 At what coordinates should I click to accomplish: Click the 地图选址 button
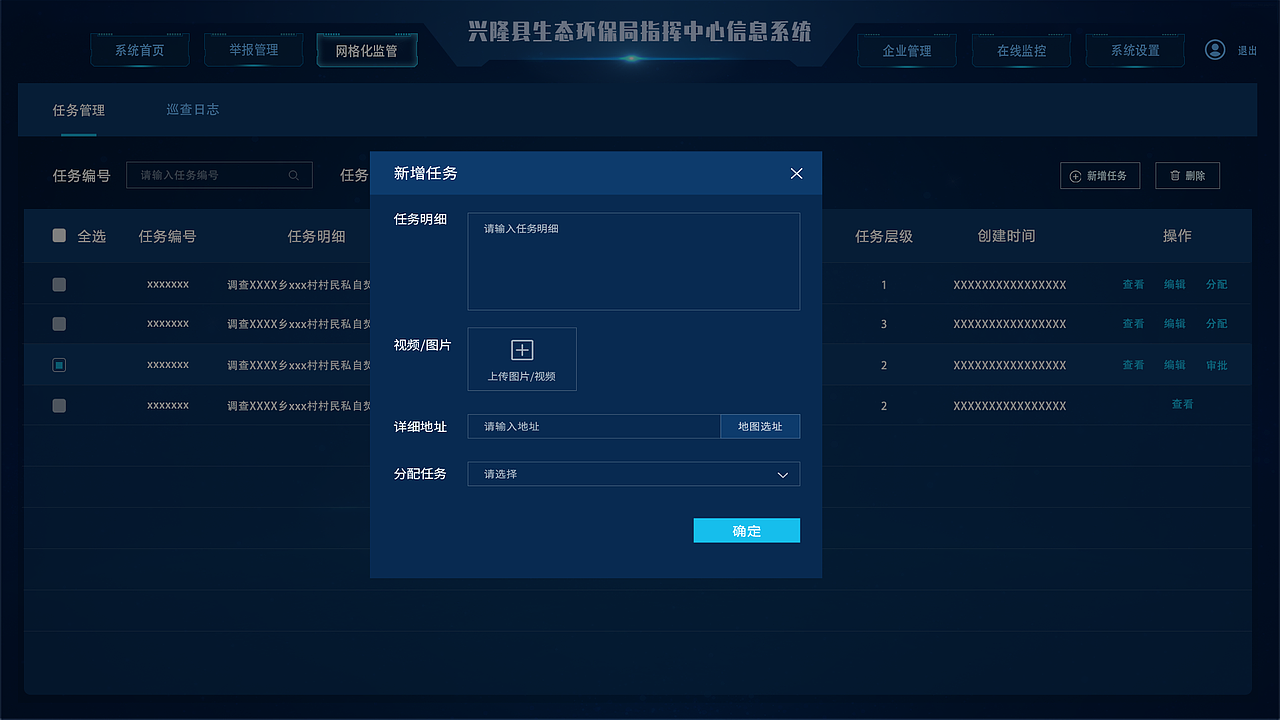[x=760, y=426]
